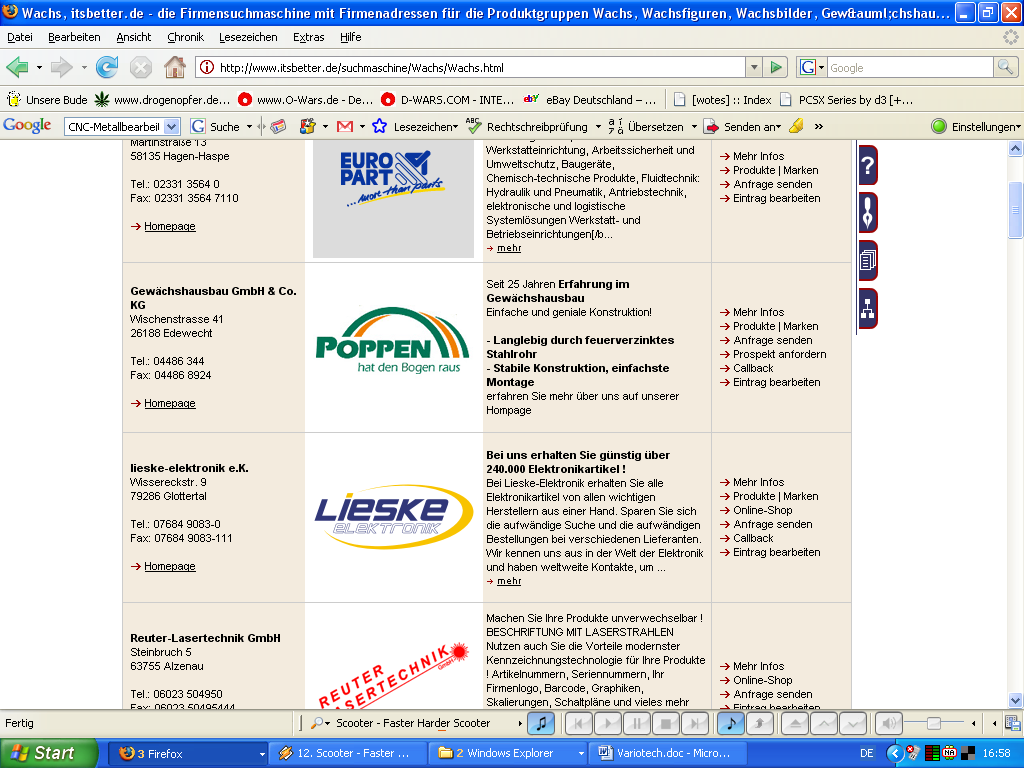1024x768 pixels.
Task: Skip to the next track in the player bar
Action: [x=695, y=723]
